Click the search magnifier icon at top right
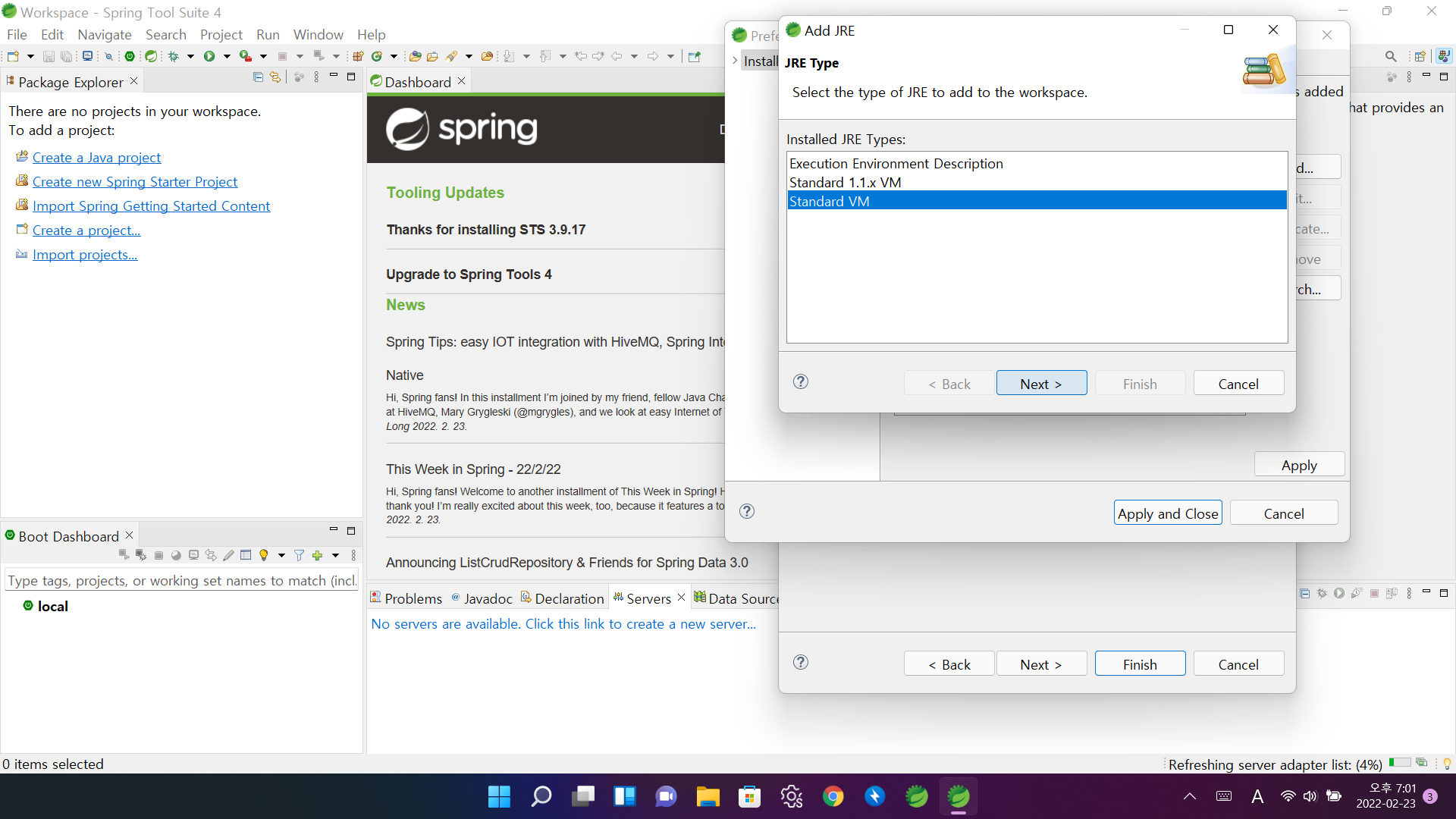This screenshot has width=1456, height=819. tap(1390, 56)
